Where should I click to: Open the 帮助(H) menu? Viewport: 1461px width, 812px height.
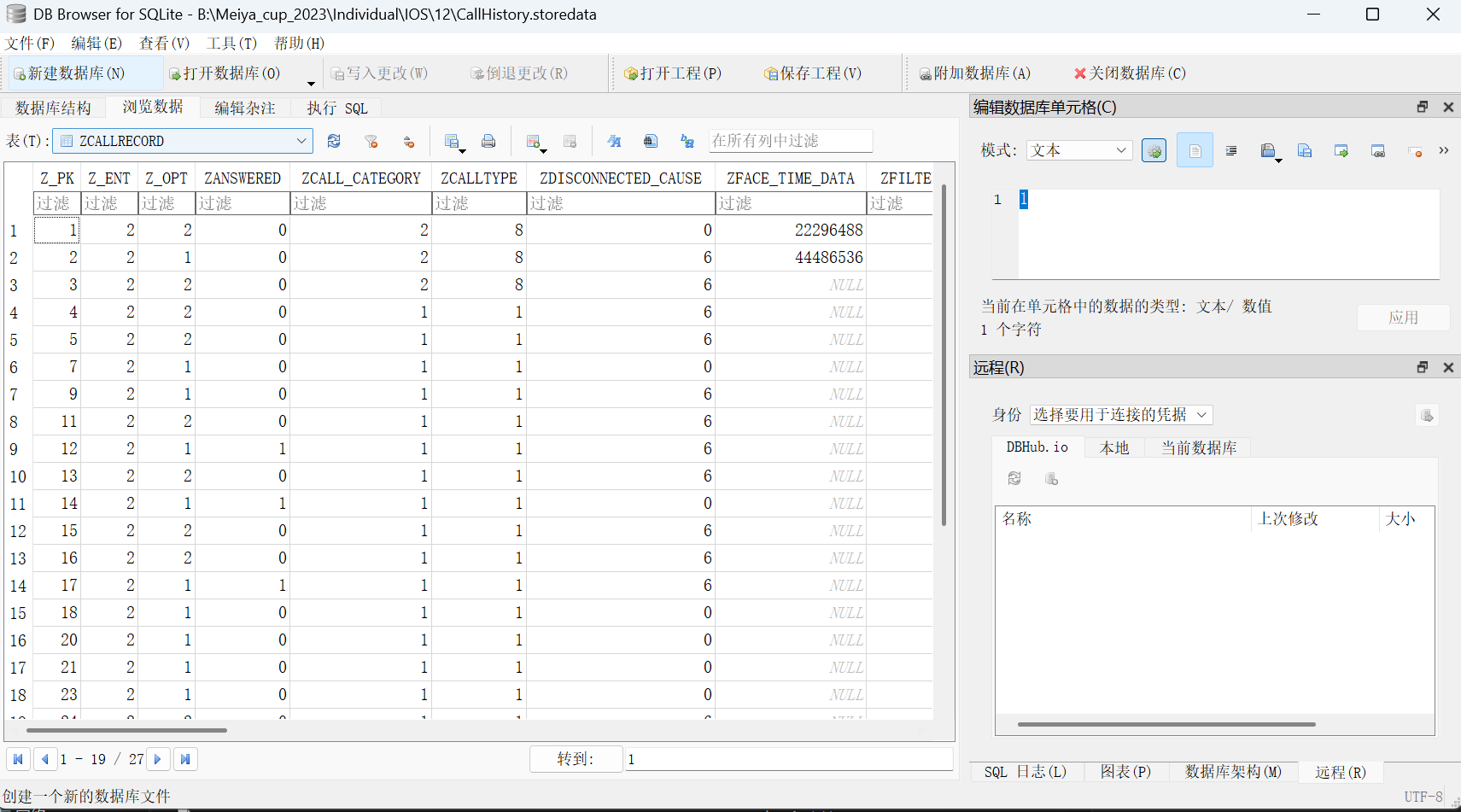click(x=299, y=44)
